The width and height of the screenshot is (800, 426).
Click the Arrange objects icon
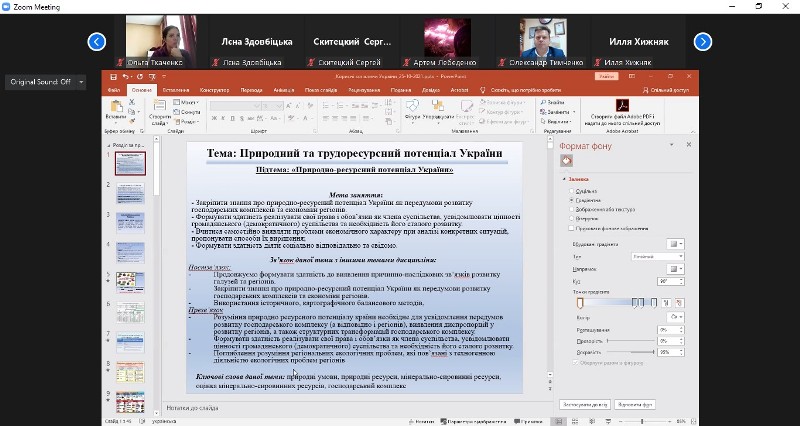point(439,109)
